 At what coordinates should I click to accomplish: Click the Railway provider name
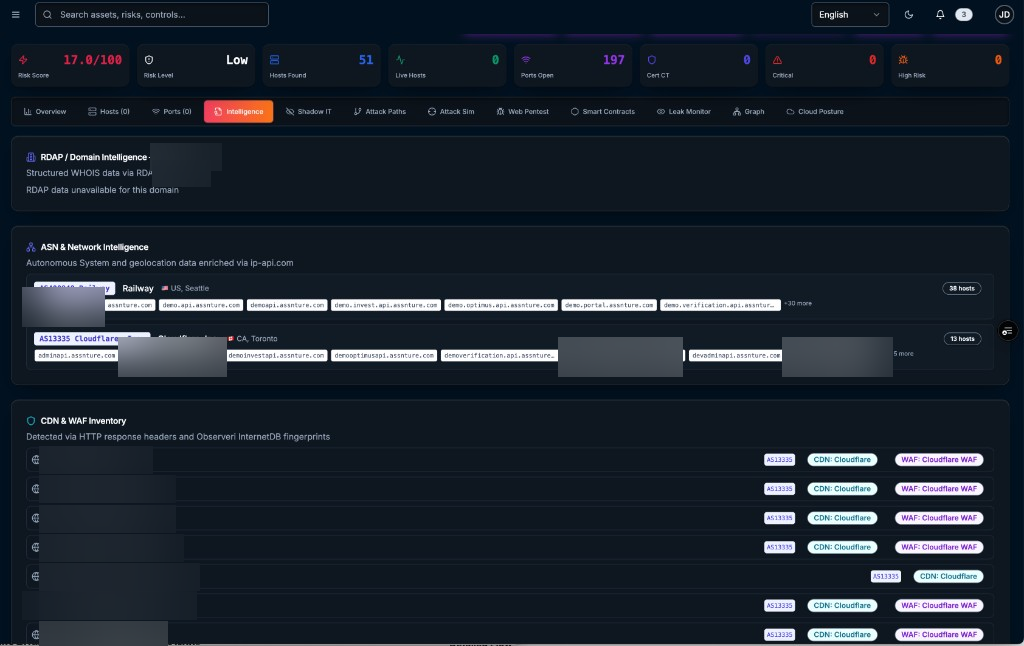[138, 288]
